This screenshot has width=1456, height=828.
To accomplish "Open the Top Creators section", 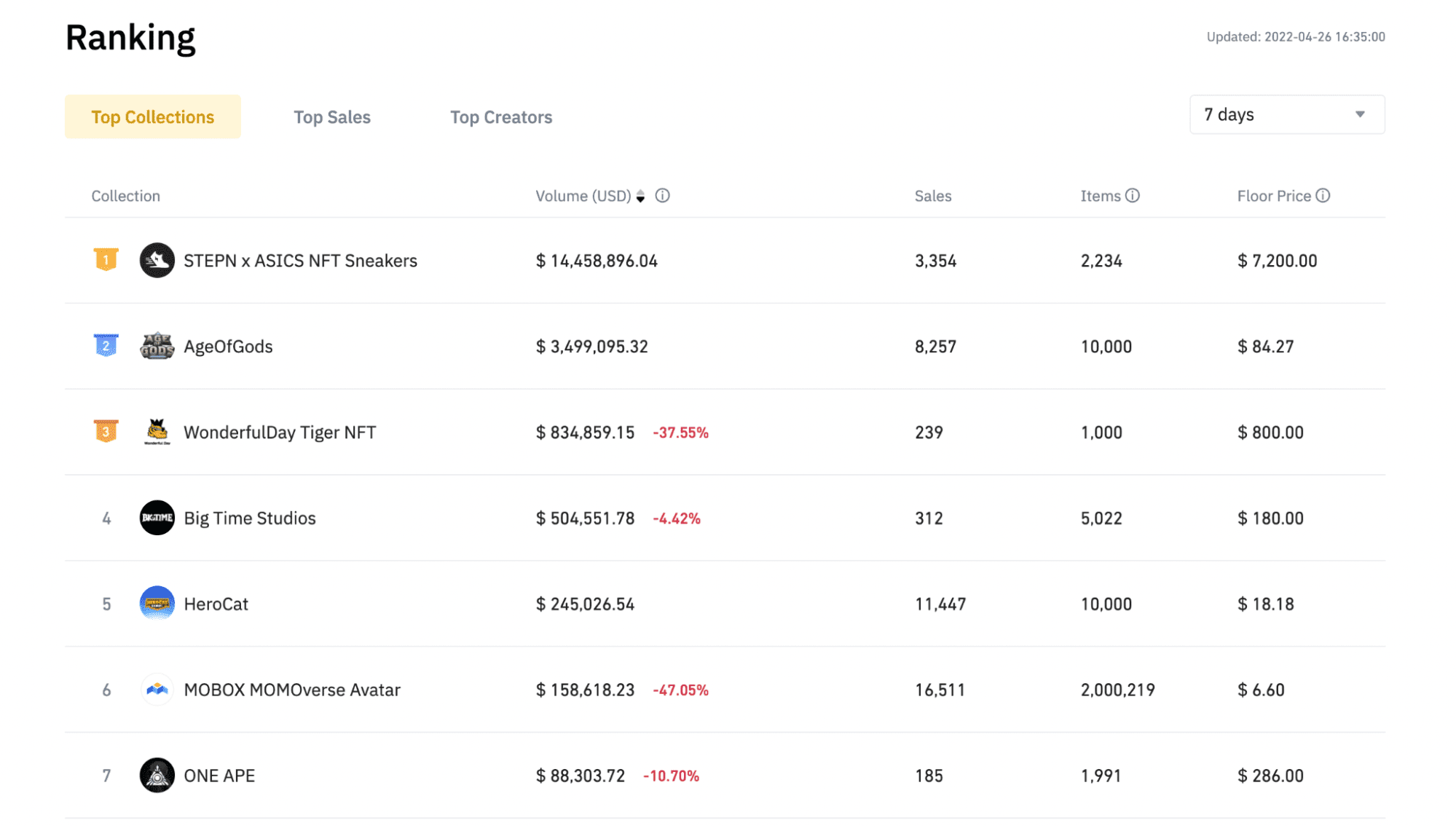I will (500, 117).
